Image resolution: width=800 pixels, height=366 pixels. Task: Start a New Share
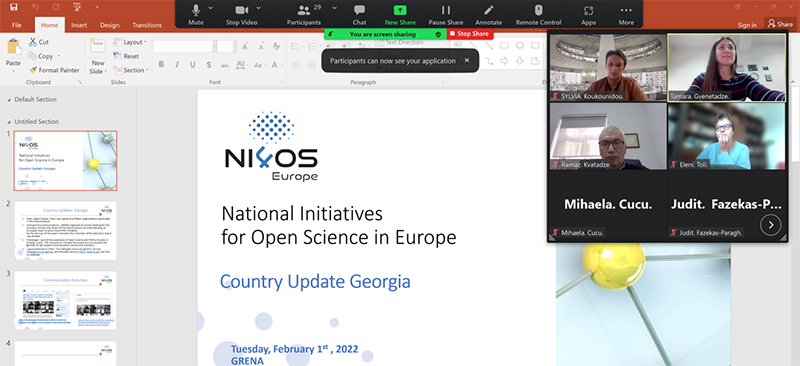[400, 14]
